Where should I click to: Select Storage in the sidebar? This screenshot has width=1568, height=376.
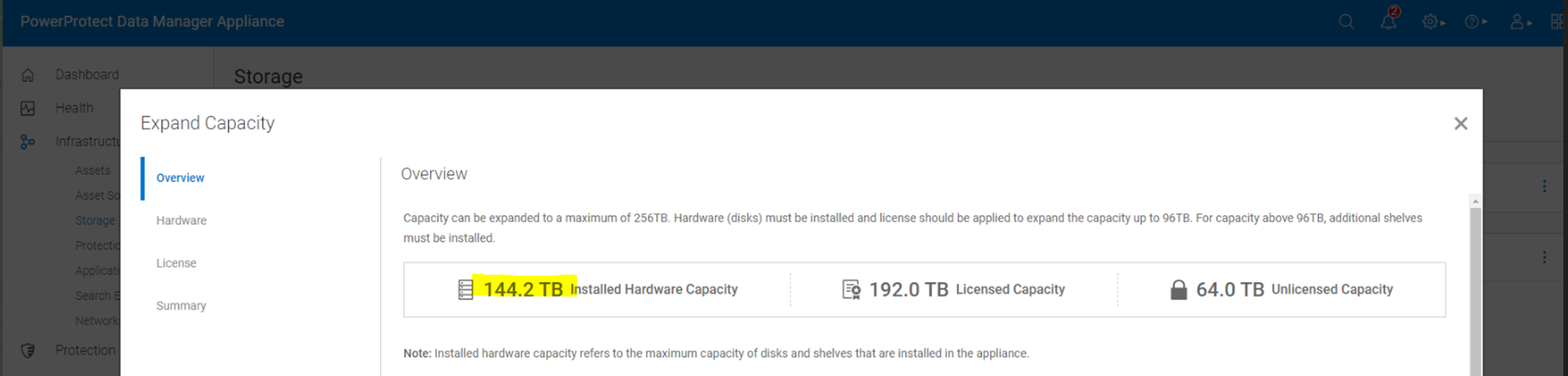point(95,220)
